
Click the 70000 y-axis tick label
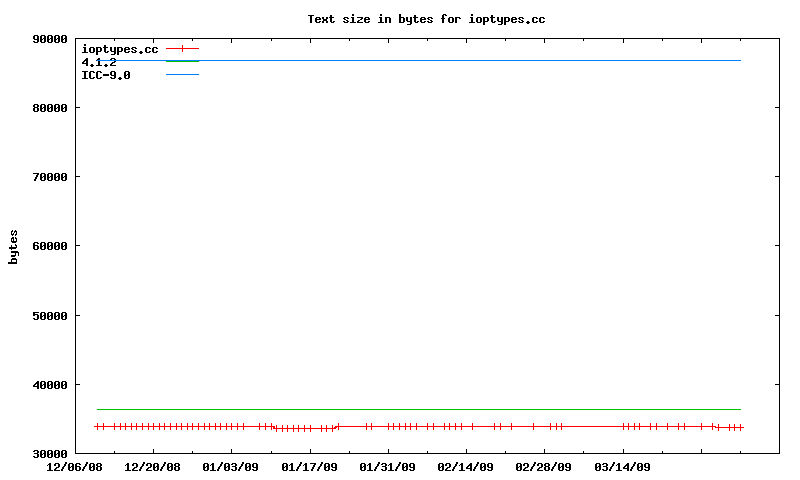tap(49, 177)
